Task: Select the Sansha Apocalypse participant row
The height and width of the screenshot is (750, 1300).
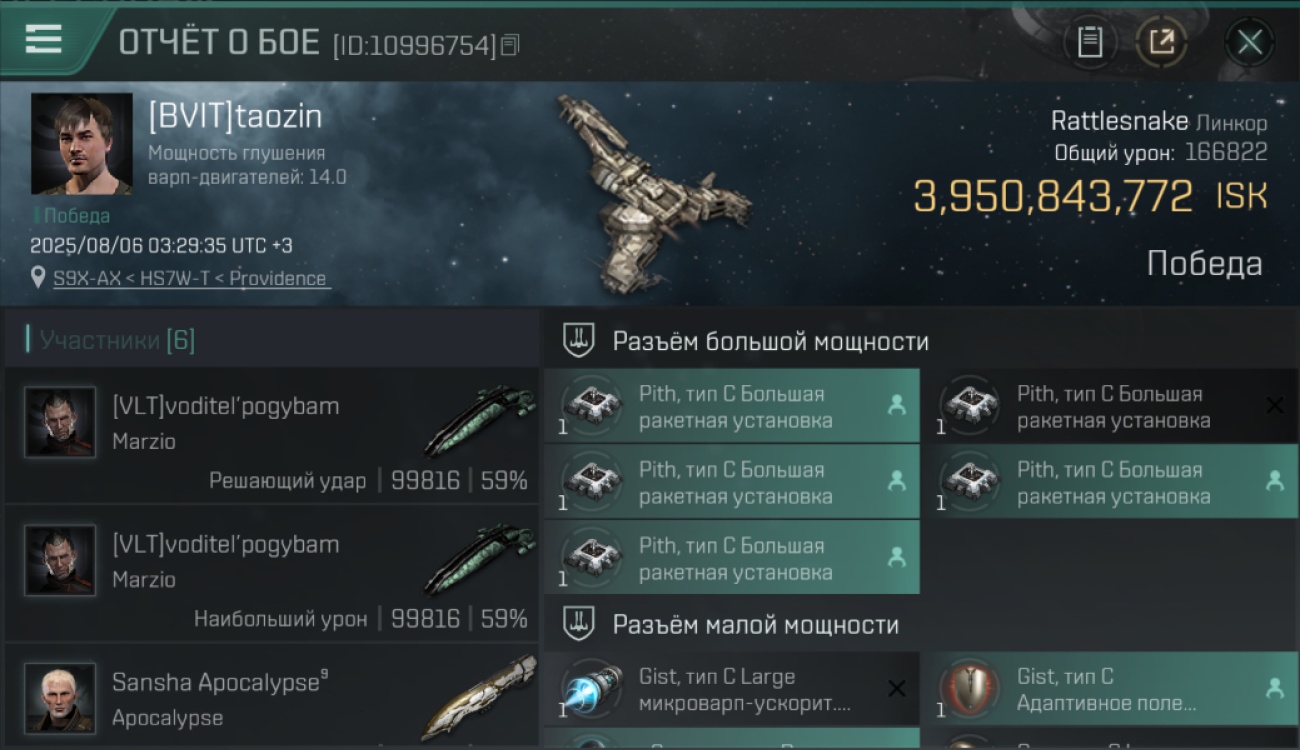Action: [x=272, y=697]
